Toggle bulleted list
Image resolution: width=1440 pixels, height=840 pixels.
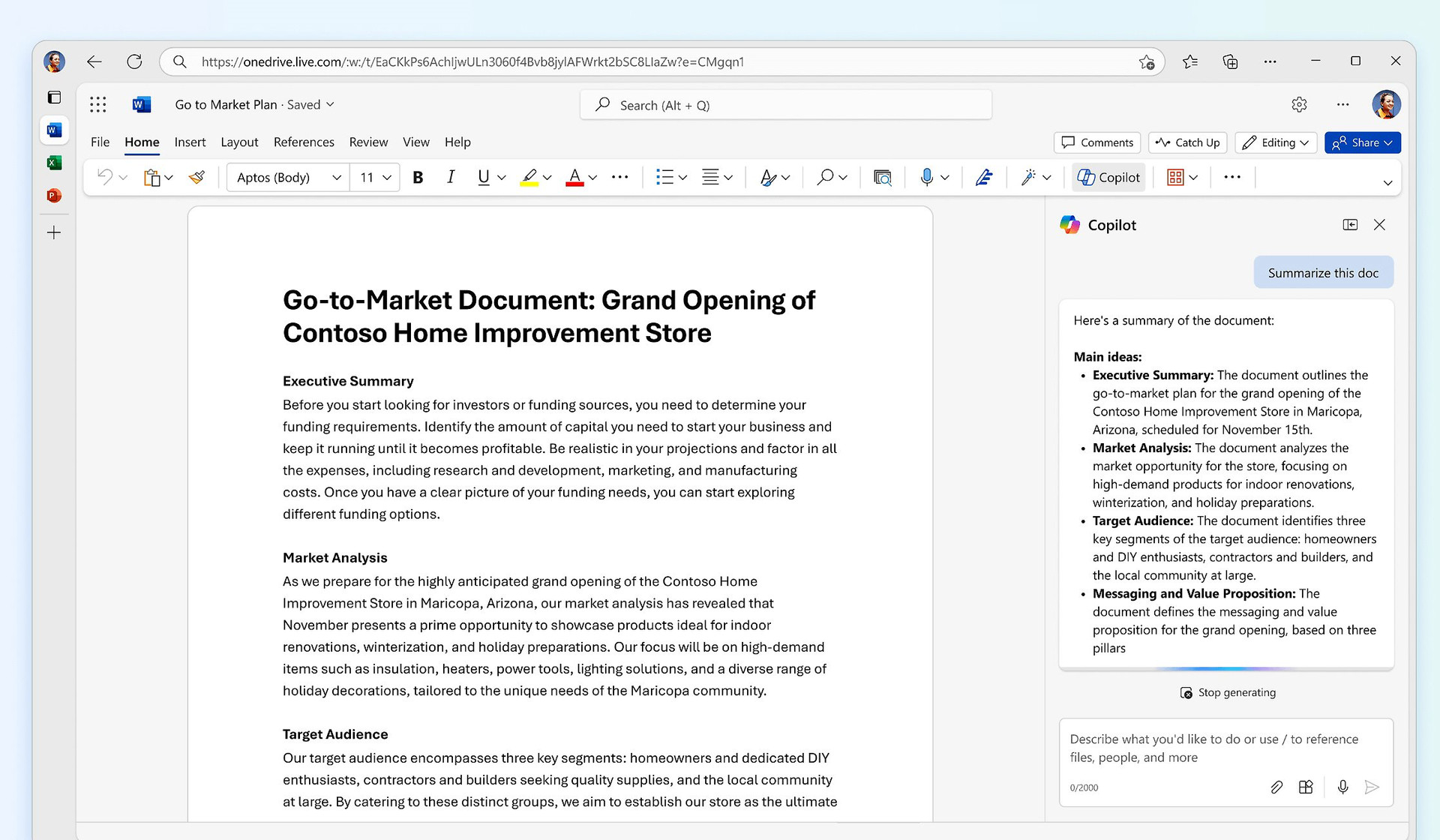[x=664, y=177]
